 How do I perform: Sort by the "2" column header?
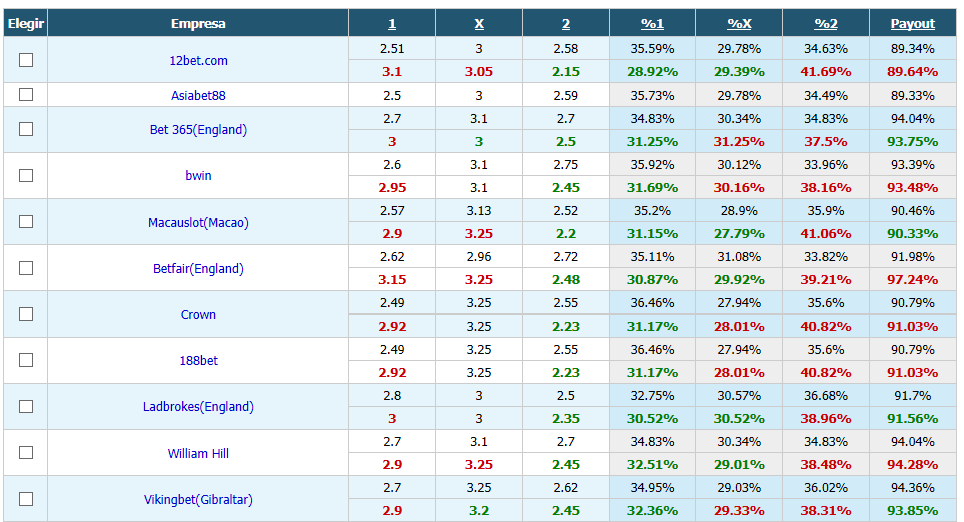566,23
